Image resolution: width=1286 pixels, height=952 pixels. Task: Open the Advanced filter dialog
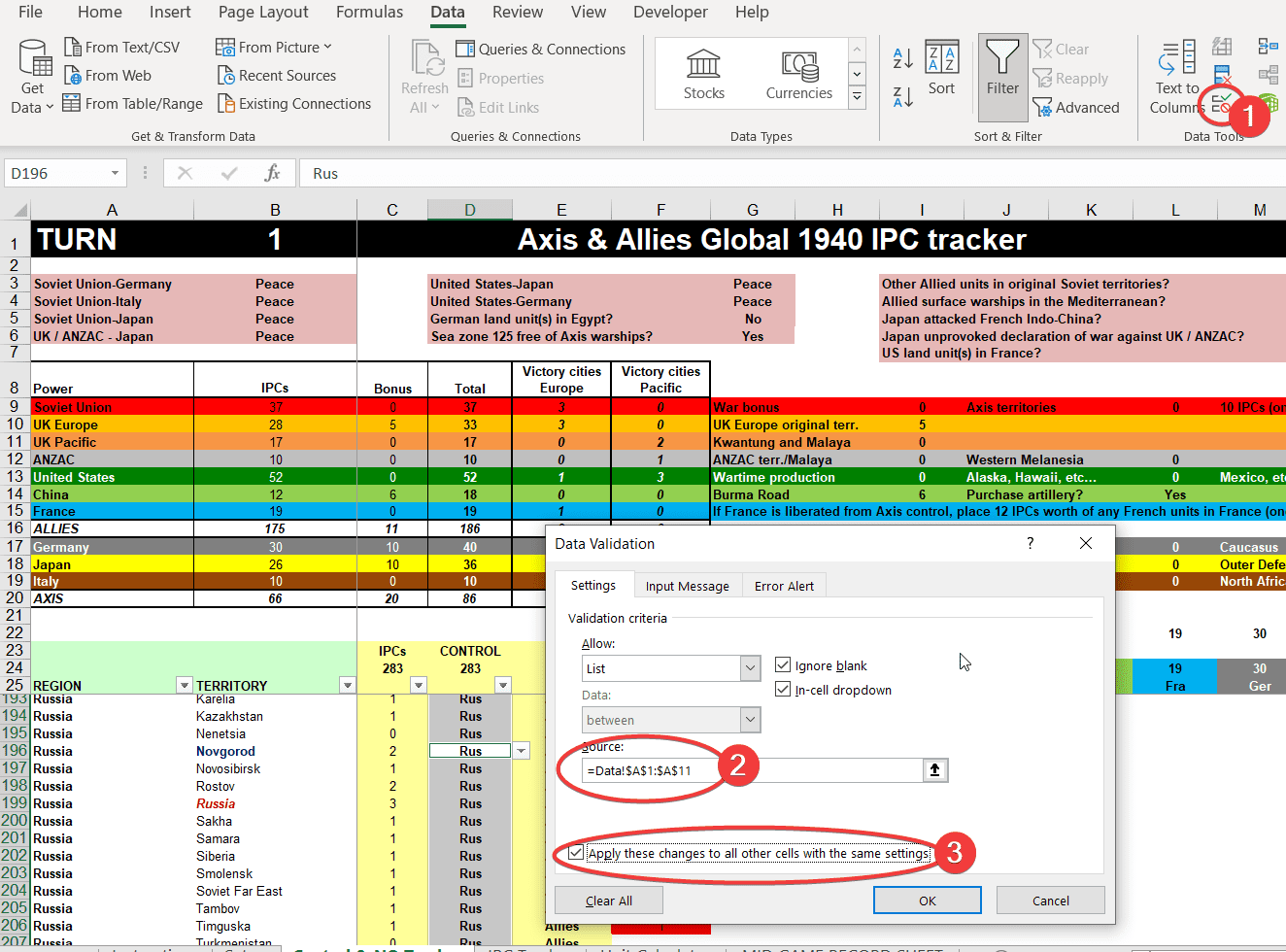1076,108
